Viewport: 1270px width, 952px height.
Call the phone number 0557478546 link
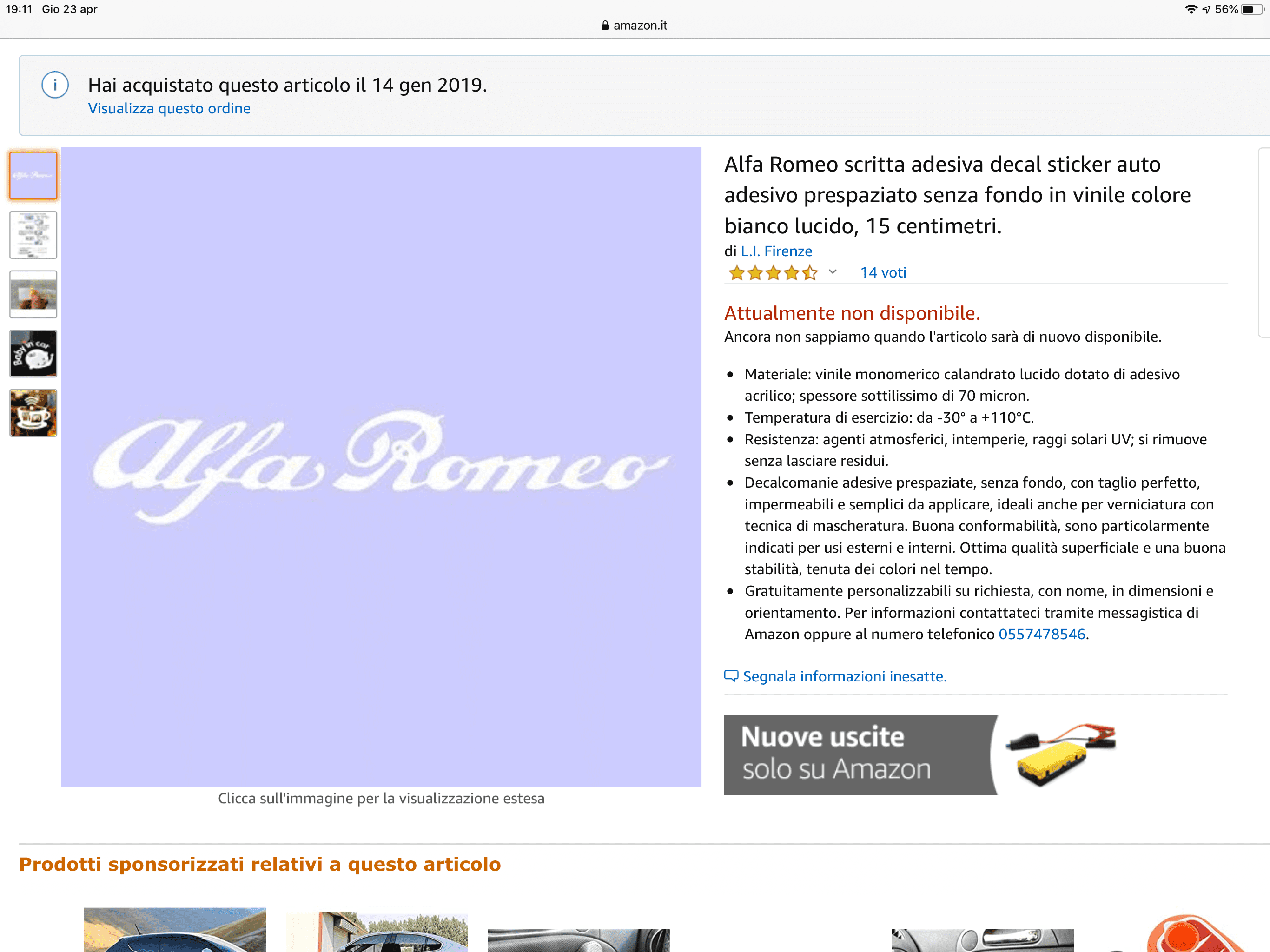click(x=1042, y=634)
